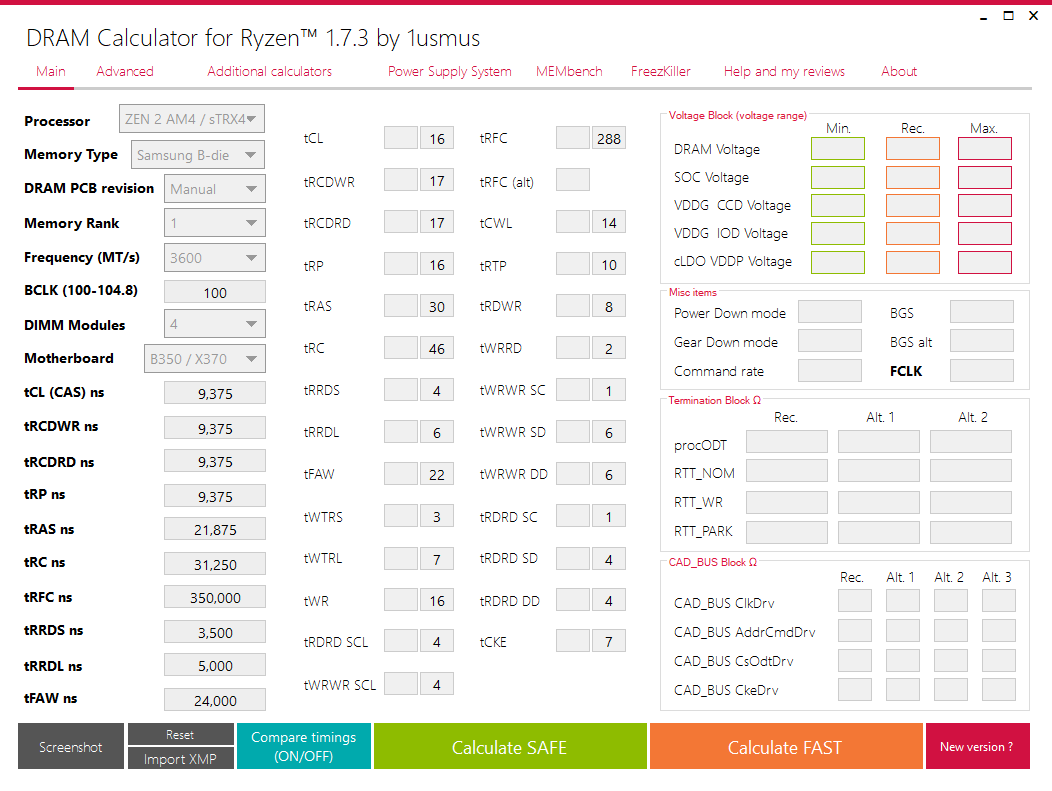Viewport: 1052px width, 791px height.
Task: Click the procODT Rec. field
Action: [787, 442]
